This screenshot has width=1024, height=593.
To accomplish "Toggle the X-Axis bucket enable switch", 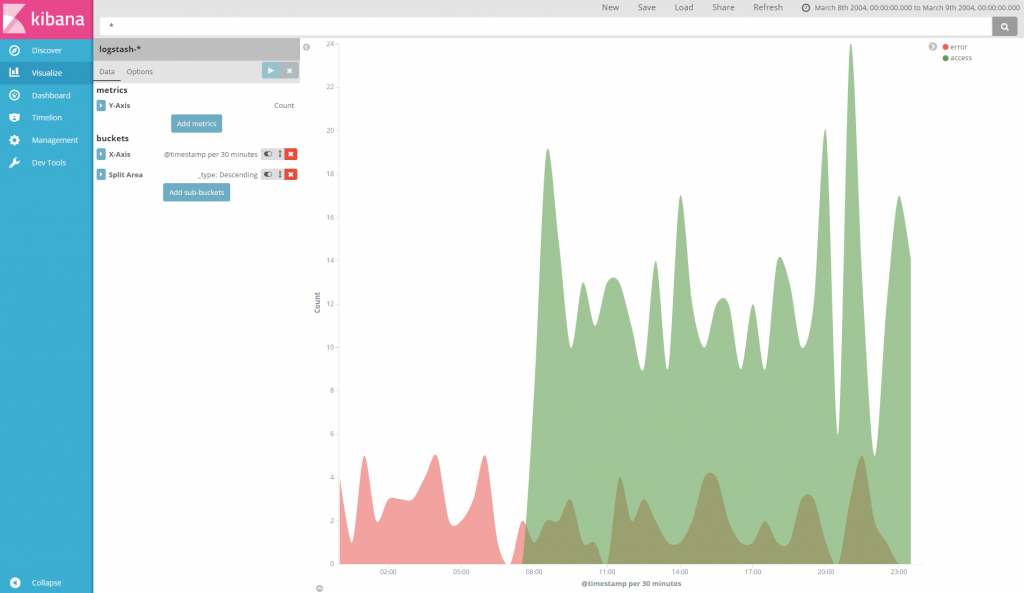I will point(268,154).
